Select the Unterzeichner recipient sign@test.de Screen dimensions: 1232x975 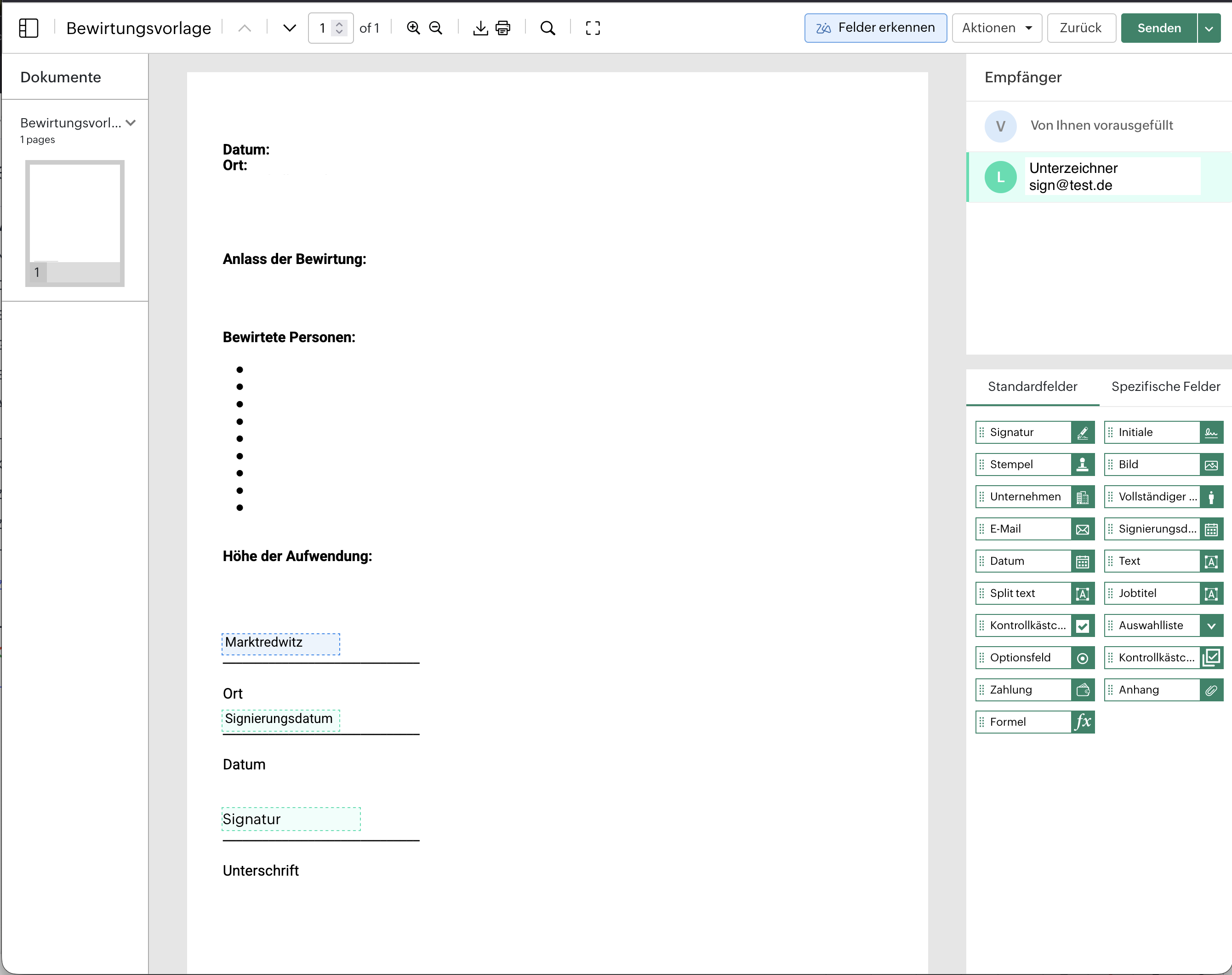click(1099, 177)
